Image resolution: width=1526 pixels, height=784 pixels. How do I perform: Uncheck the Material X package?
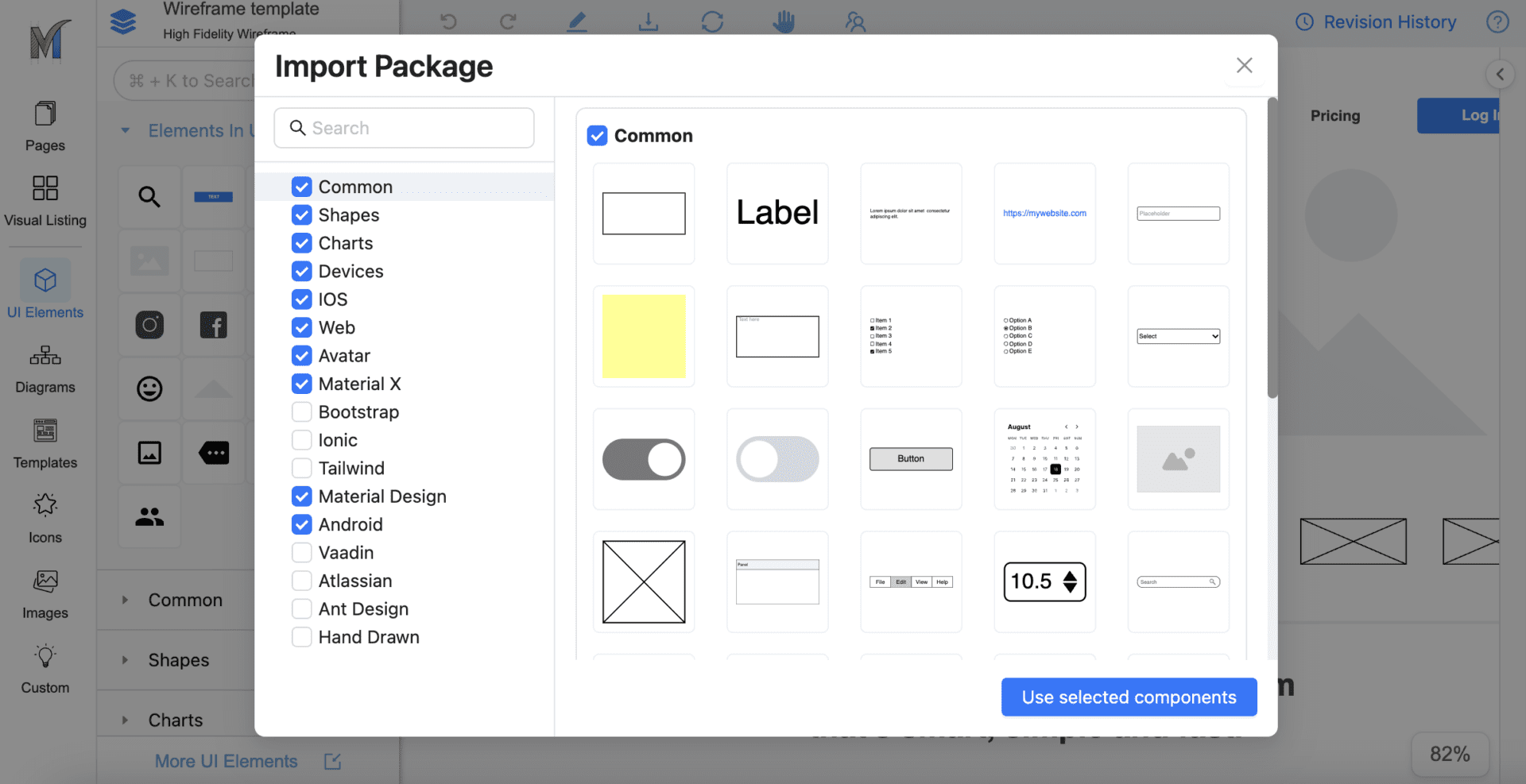pyautogui.click(x=302, y=384)
